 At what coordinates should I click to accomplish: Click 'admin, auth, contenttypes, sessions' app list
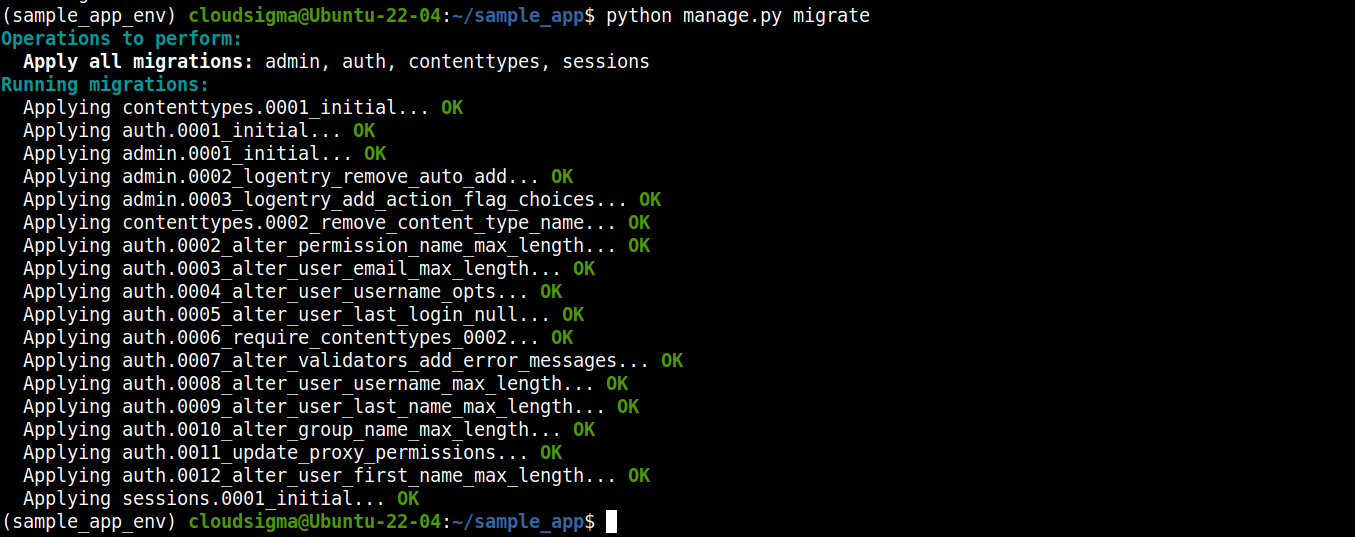click(x=457, y=62)
